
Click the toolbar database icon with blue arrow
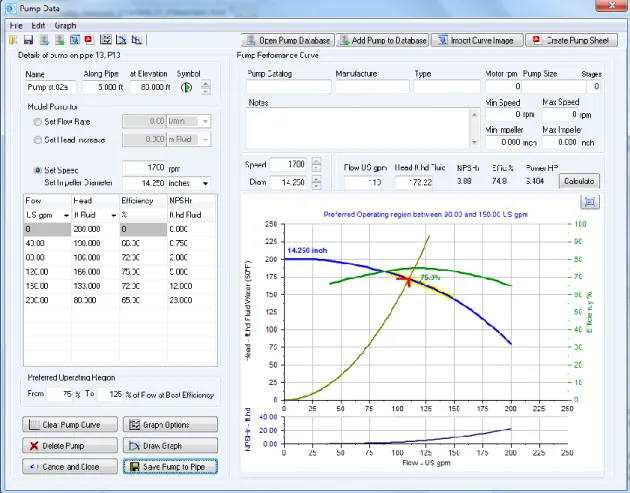[x=44, y=40]
